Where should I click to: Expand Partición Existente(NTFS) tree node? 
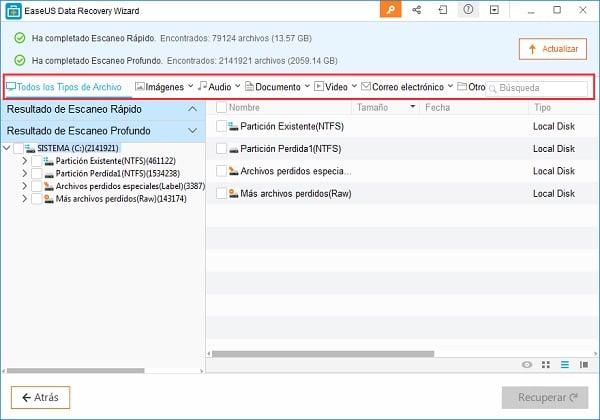click(24, 161)
